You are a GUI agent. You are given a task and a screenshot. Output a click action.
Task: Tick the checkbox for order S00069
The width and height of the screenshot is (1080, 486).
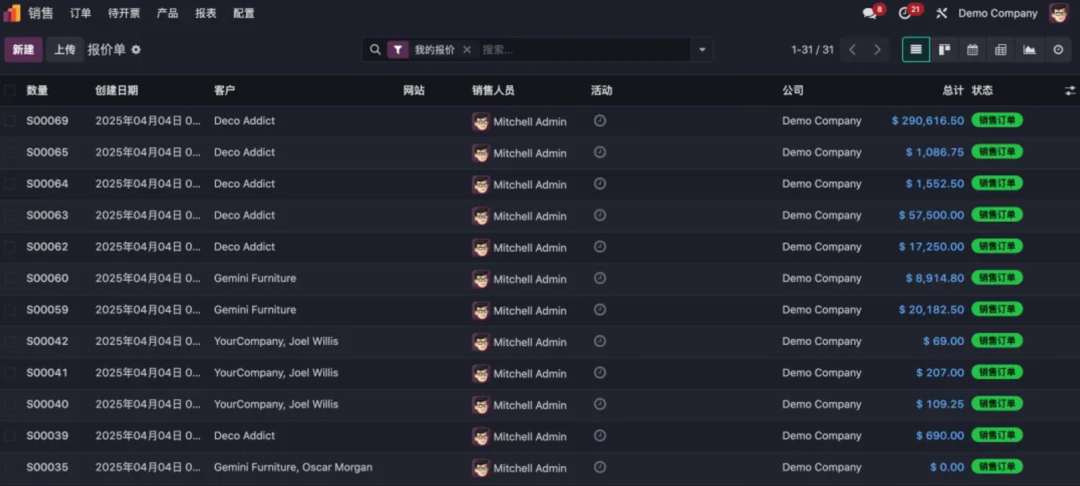pos(10,121)
